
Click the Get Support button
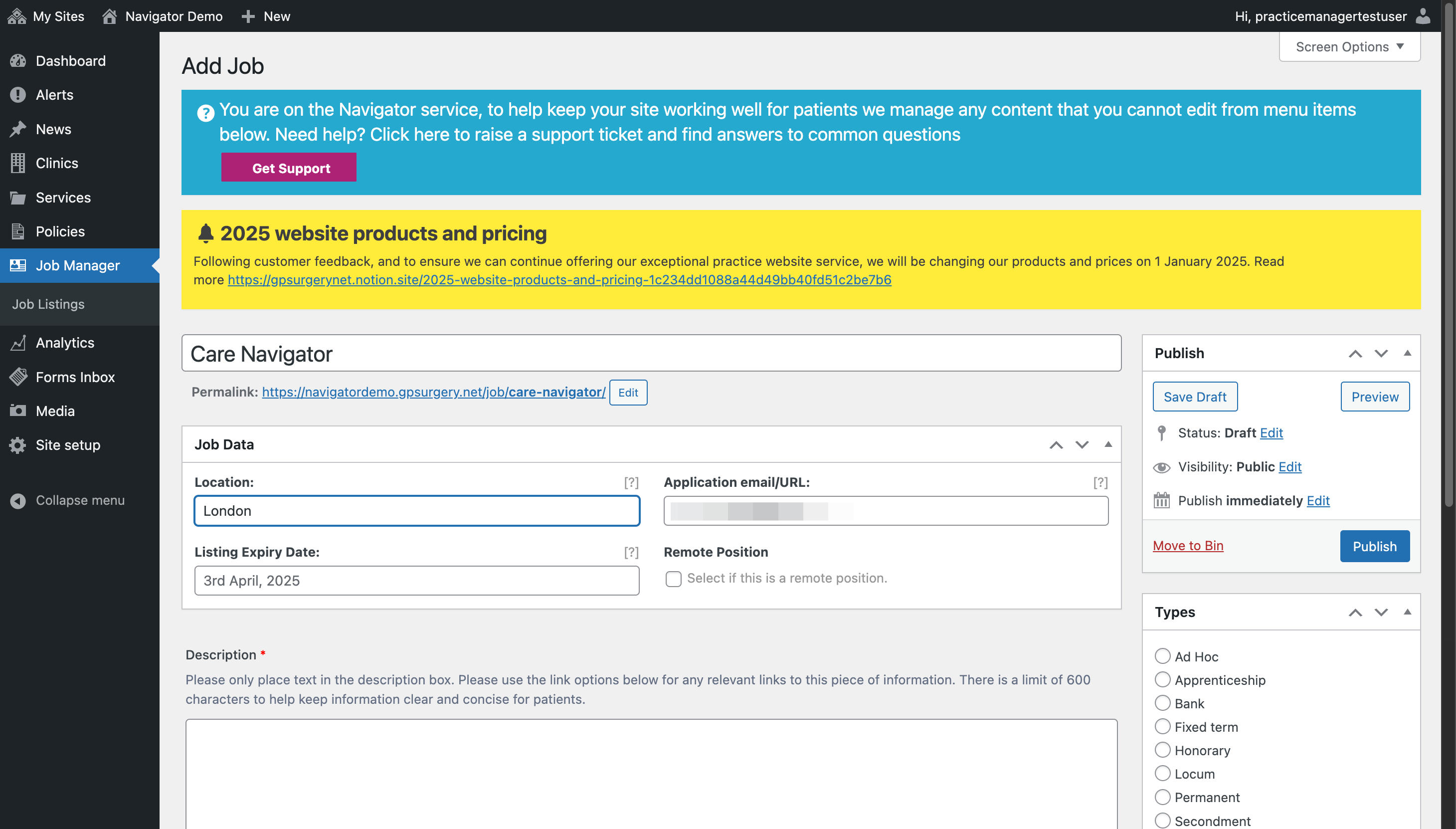289,168
